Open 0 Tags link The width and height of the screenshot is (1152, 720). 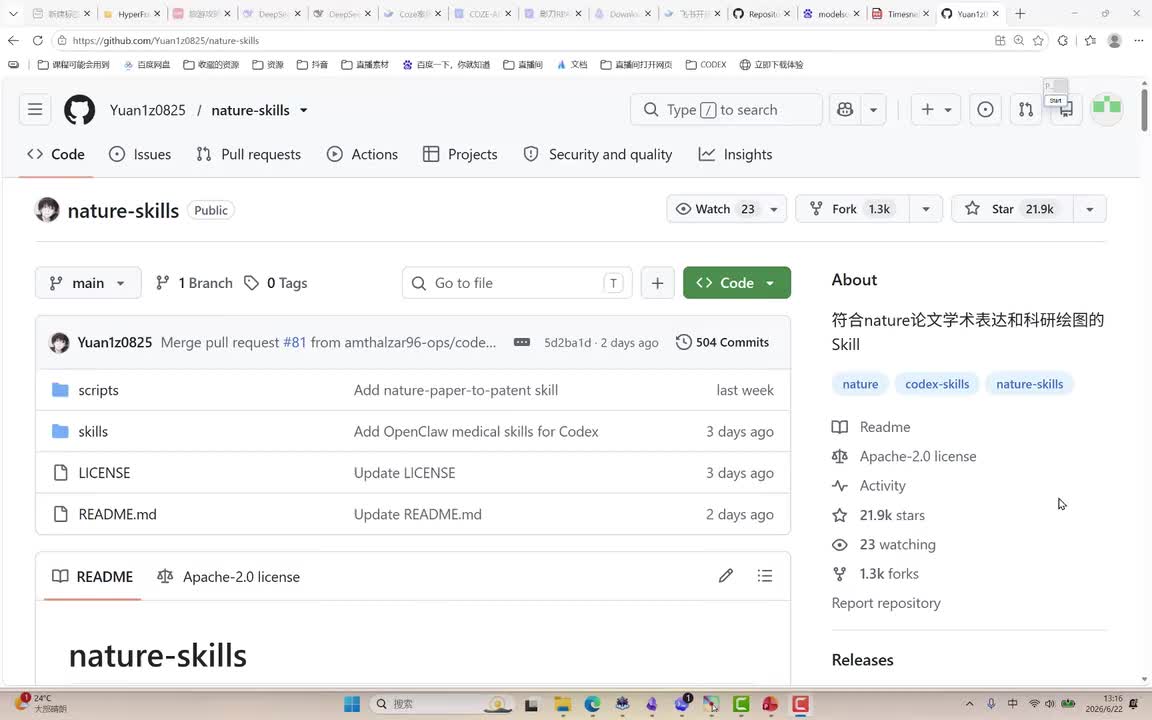click(x=276, y=283)
